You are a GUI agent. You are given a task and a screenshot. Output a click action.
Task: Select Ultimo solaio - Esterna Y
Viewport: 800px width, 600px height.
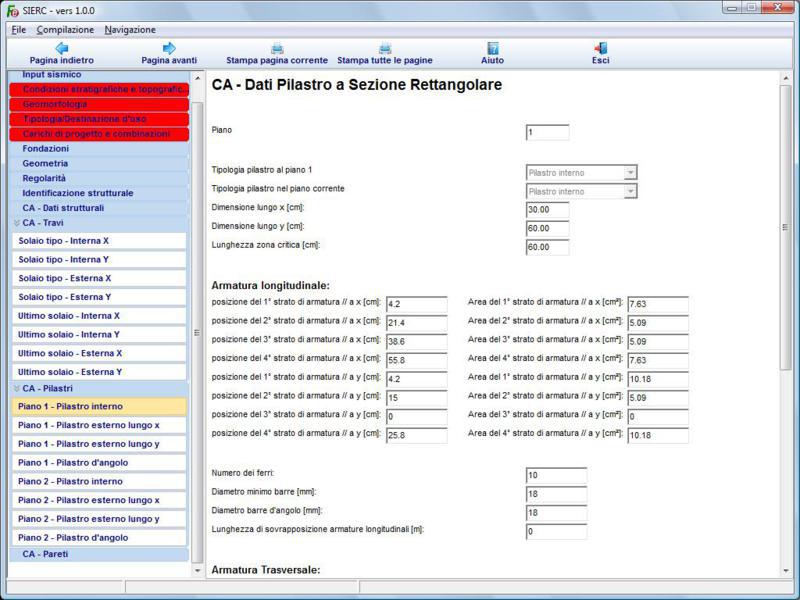tap(99, 372)
